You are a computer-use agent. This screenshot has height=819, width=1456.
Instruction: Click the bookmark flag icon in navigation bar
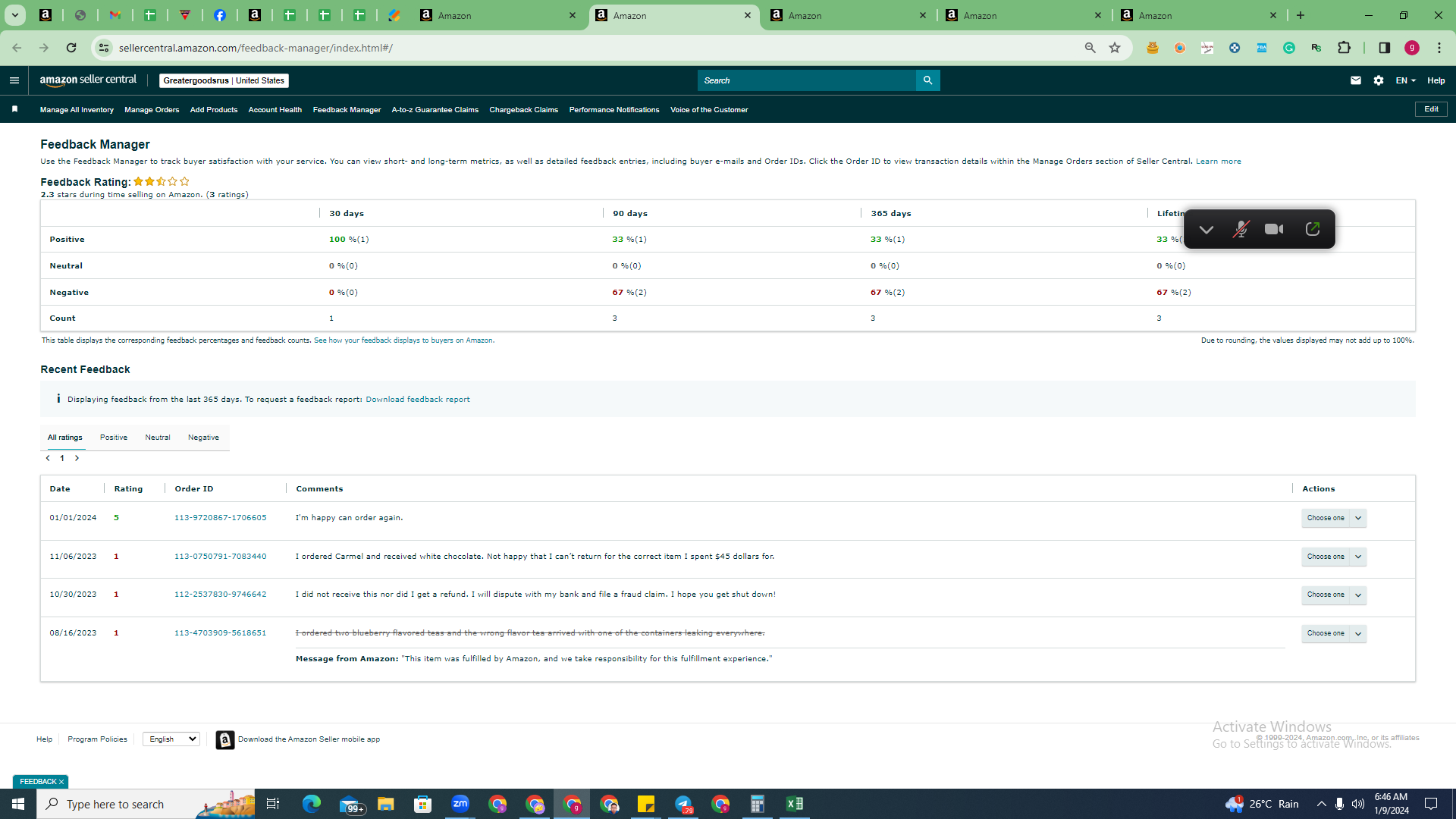click(x=14, y=109)
